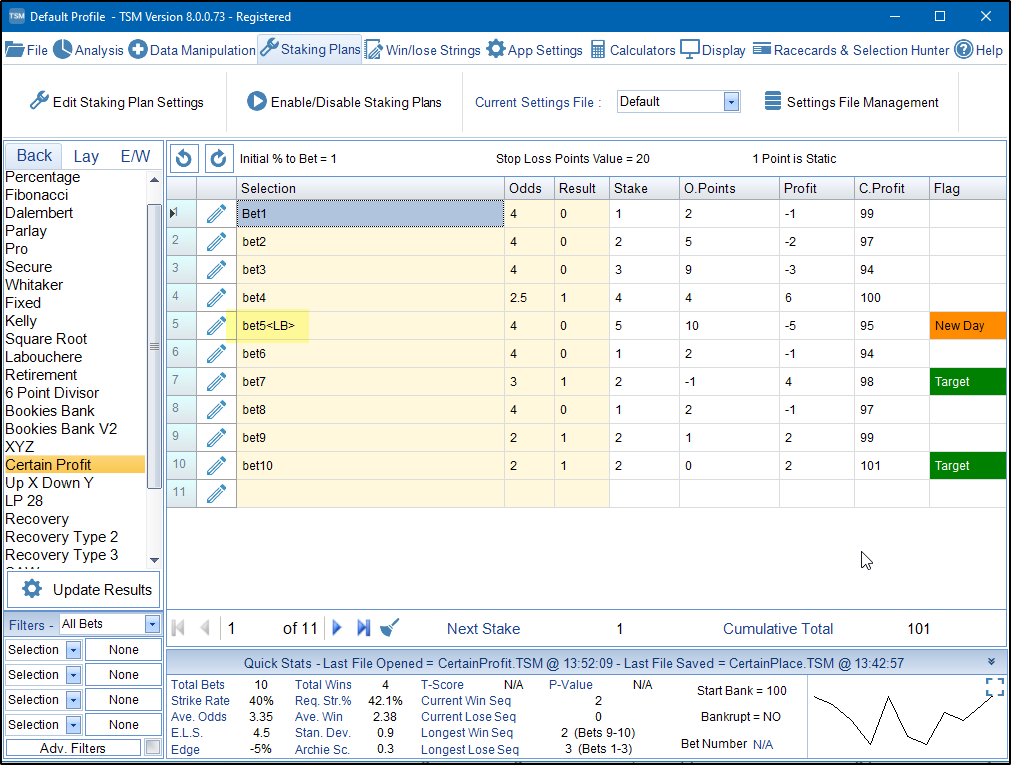Click the redo arrow above the bets grid

coord(218,158)
